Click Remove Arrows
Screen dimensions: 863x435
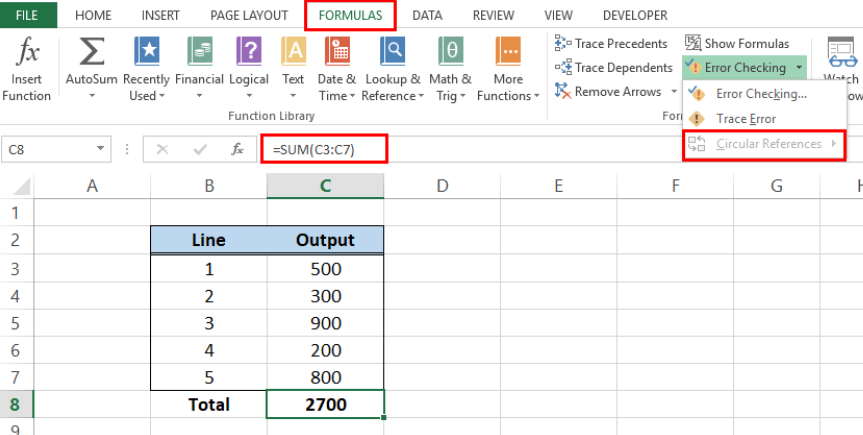pos(608,91)
